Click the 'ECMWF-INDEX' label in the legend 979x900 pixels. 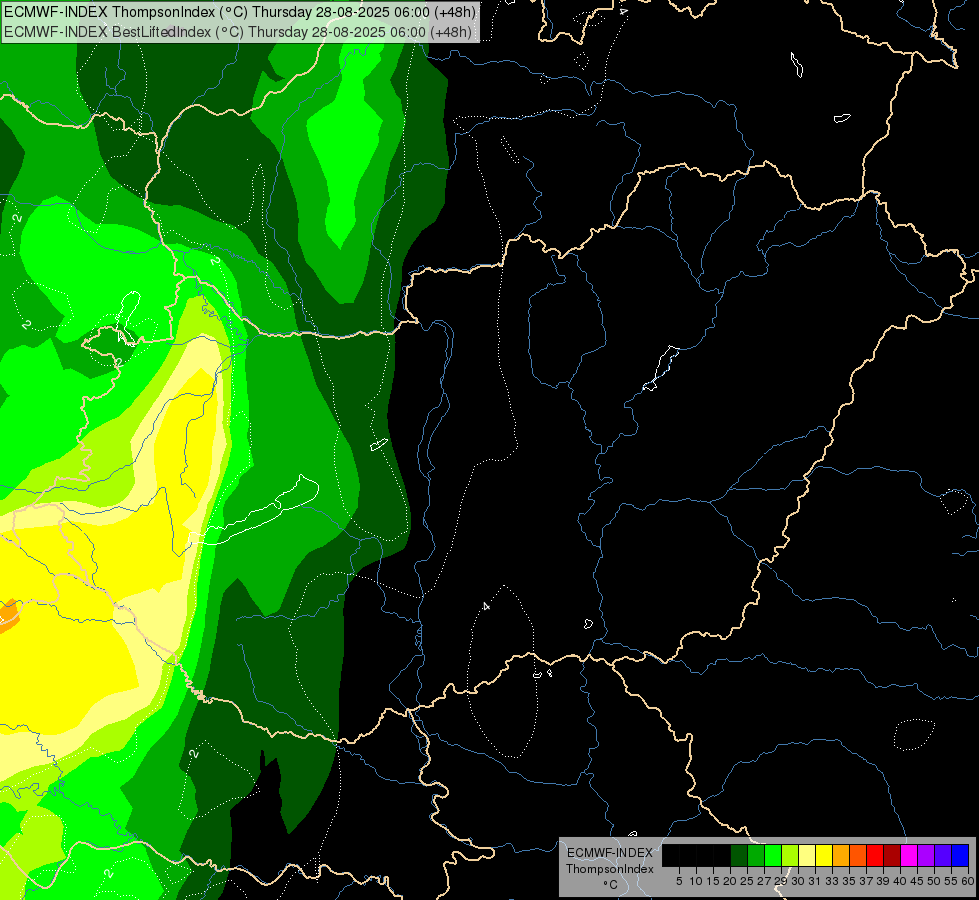[x=610, y=853]
